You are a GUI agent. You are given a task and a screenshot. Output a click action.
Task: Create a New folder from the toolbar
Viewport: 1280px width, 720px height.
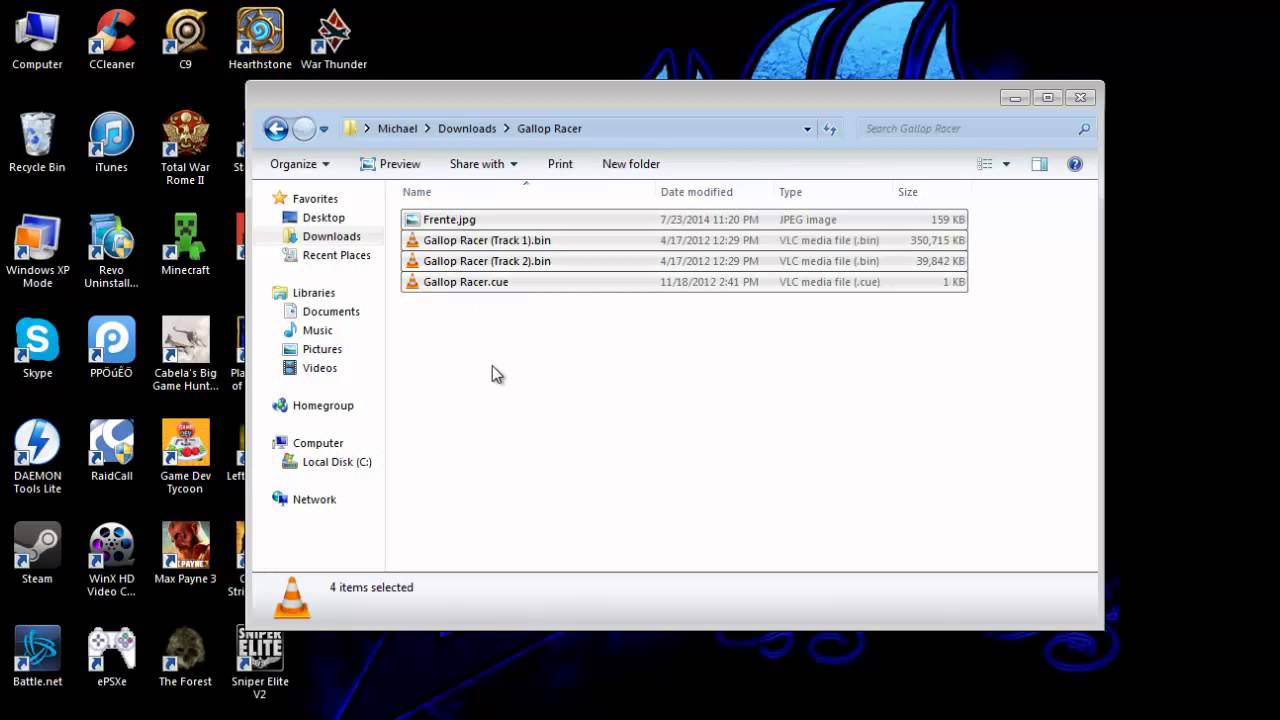(631, 164)
